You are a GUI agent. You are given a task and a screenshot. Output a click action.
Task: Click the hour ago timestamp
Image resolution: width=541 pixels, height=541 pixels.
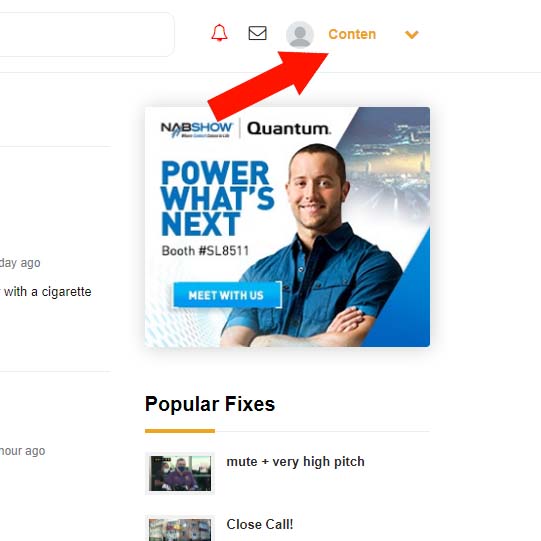coord(22,451)
